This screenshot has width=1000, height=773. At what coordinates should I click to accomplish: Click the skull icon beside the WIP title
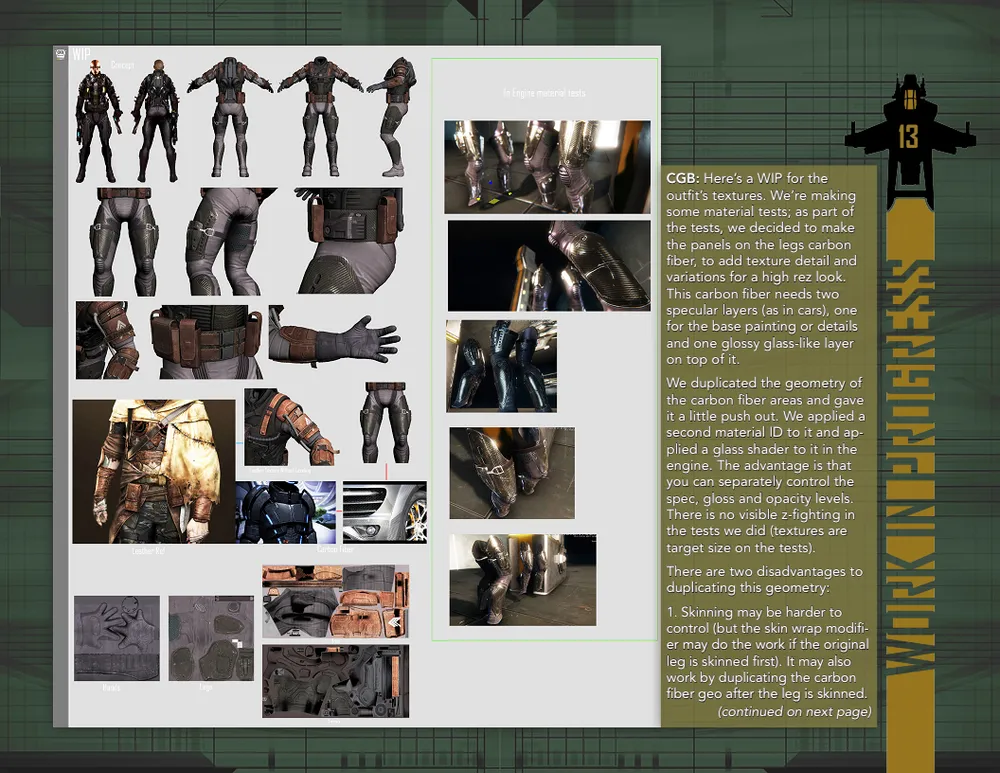[x=61, y=55]
